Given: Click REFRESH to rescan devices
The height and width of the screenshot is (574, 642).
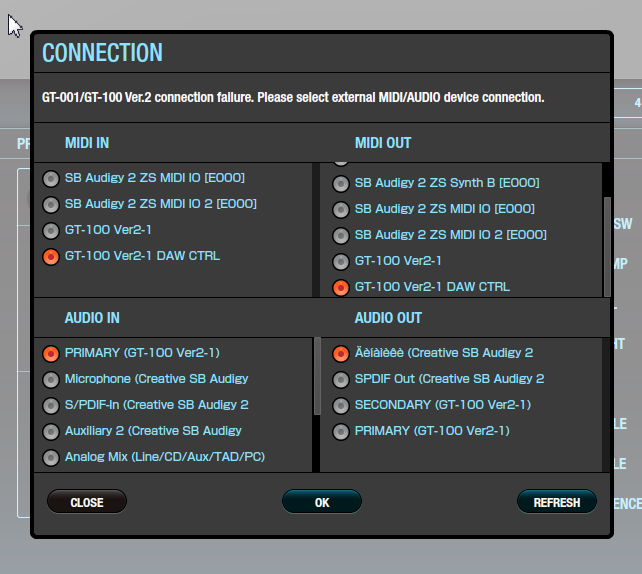Looking at the screenshot, I should pos(557,502).
